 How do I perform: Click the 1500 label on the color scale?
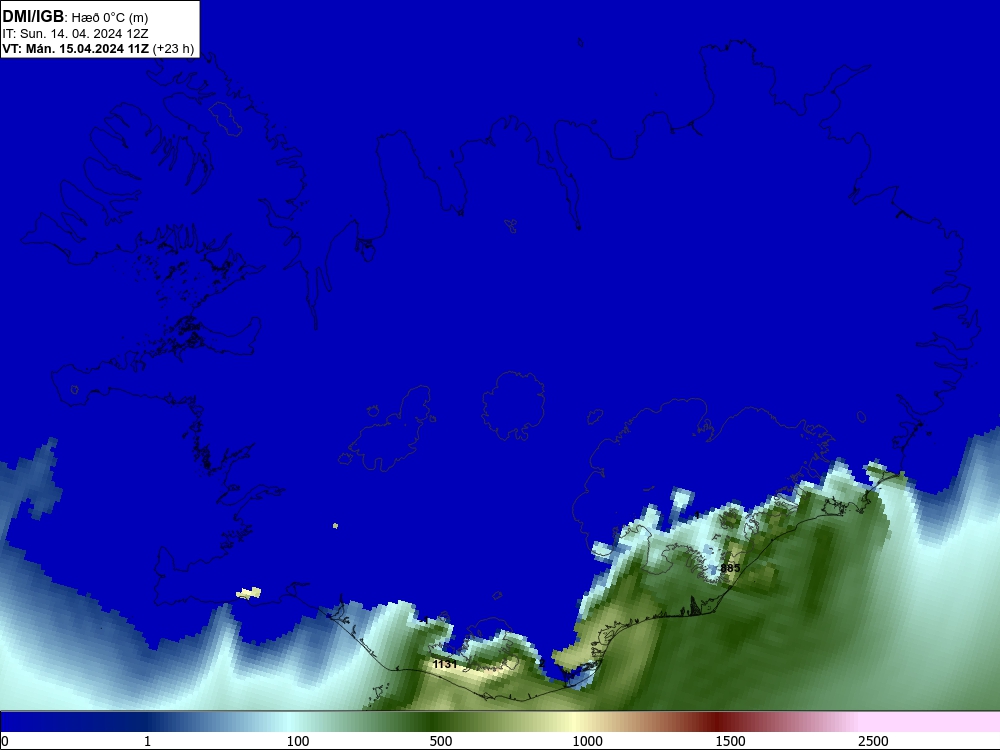click(x=730, y=741)
